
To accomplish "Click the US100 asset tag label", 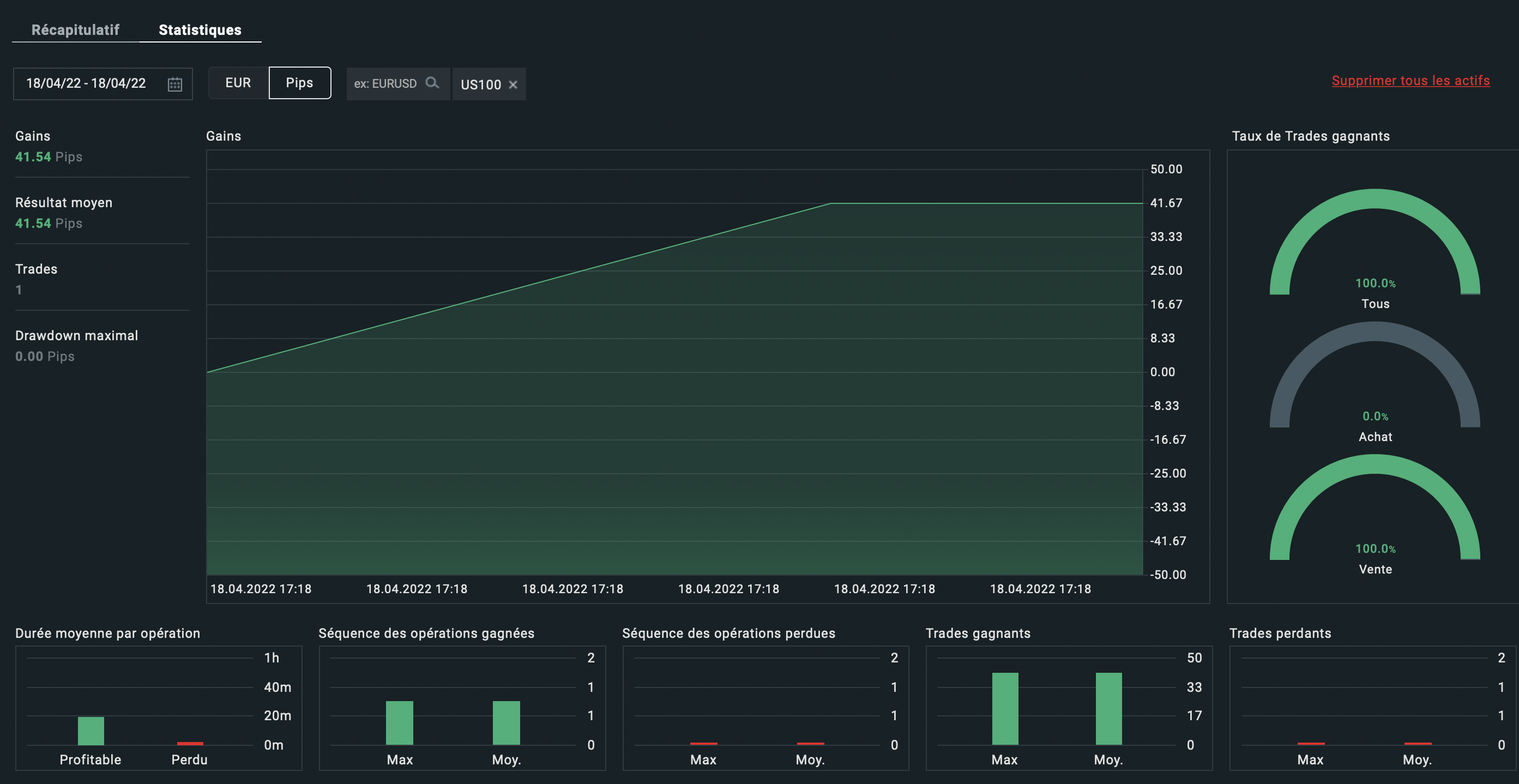I will point(480,85).
